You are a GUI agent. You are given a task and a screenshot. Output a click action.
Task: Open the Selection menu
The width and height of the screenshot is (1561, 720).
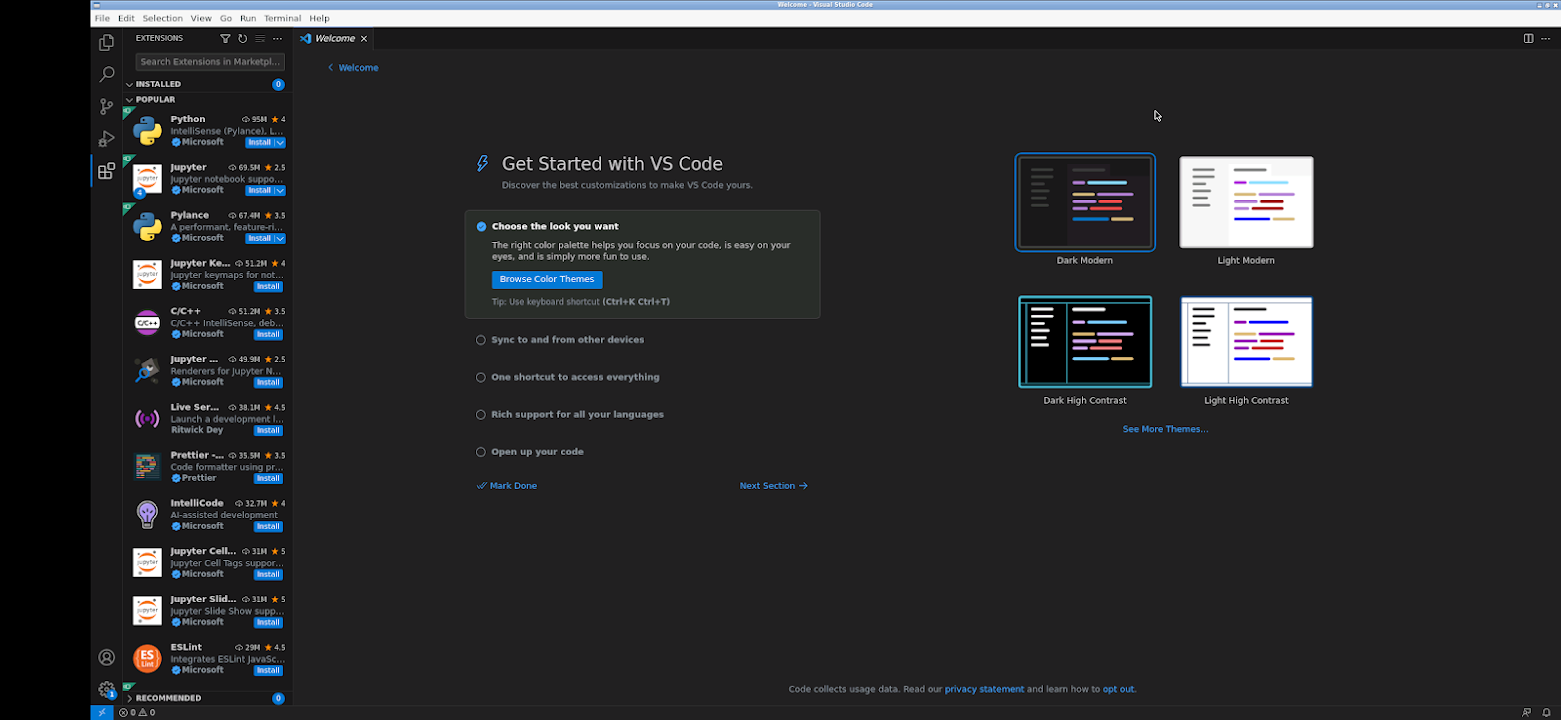pos(162,18)
